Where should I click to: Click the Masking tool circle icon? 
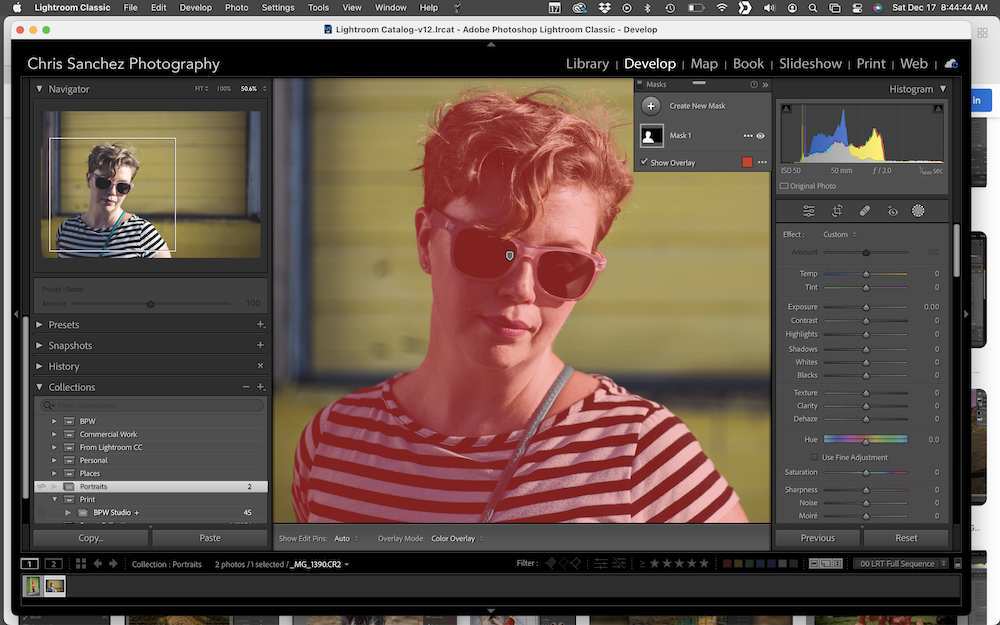pyautogui.click(x=918, y=211)
